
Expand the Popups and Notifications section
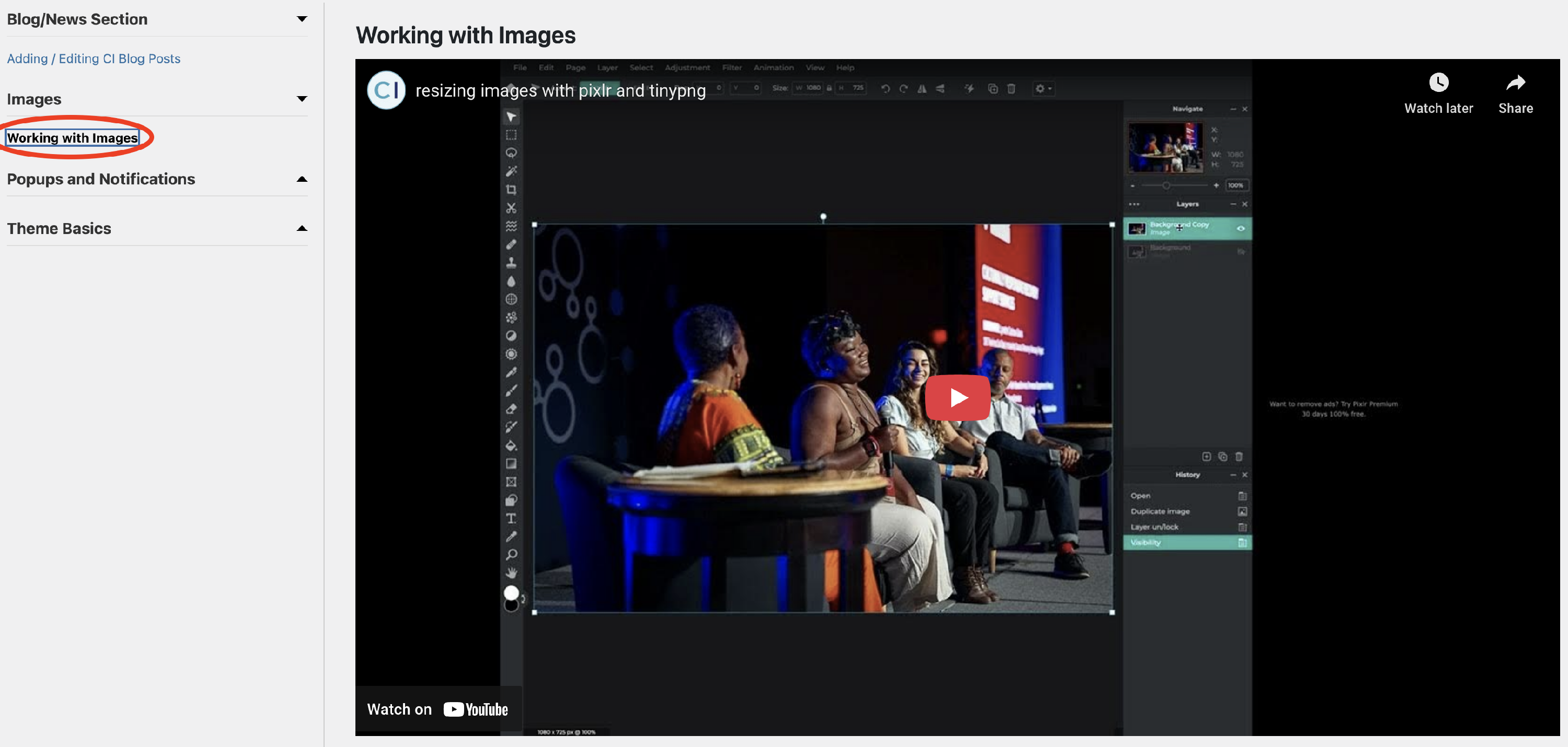pos(301,179)
